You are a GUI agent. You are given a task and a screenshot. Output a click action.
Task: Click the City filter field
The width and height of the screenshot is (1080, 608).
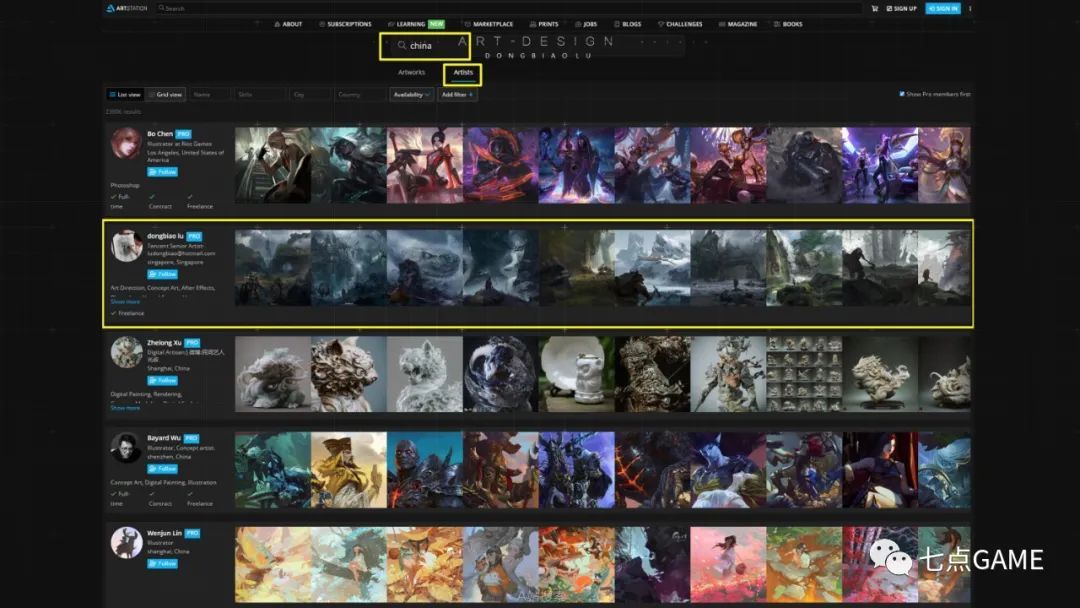click(311, 94)
